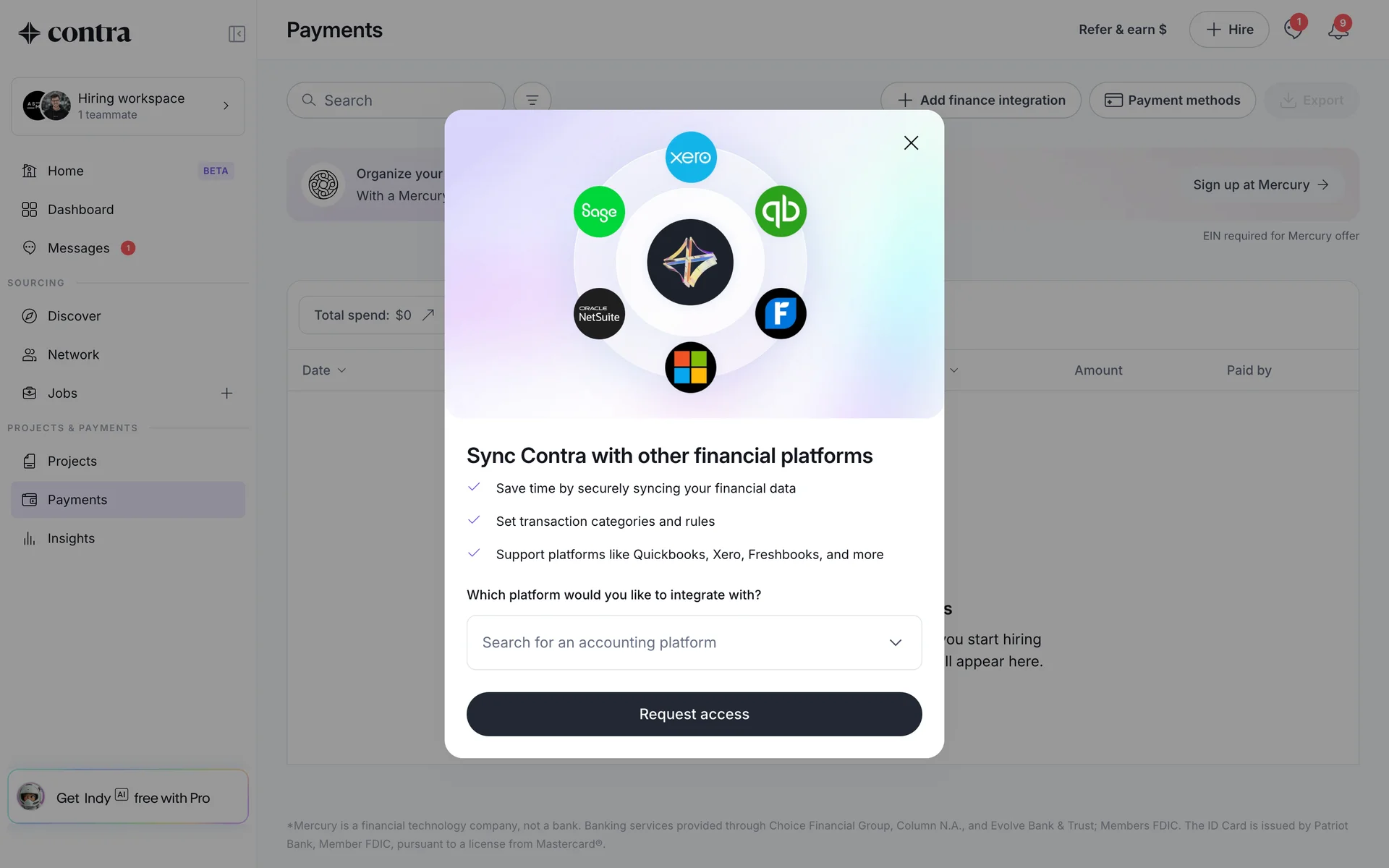Click the Oracle NetSuite logo
The image size is (1389, 868).
(x=599, y=314)
